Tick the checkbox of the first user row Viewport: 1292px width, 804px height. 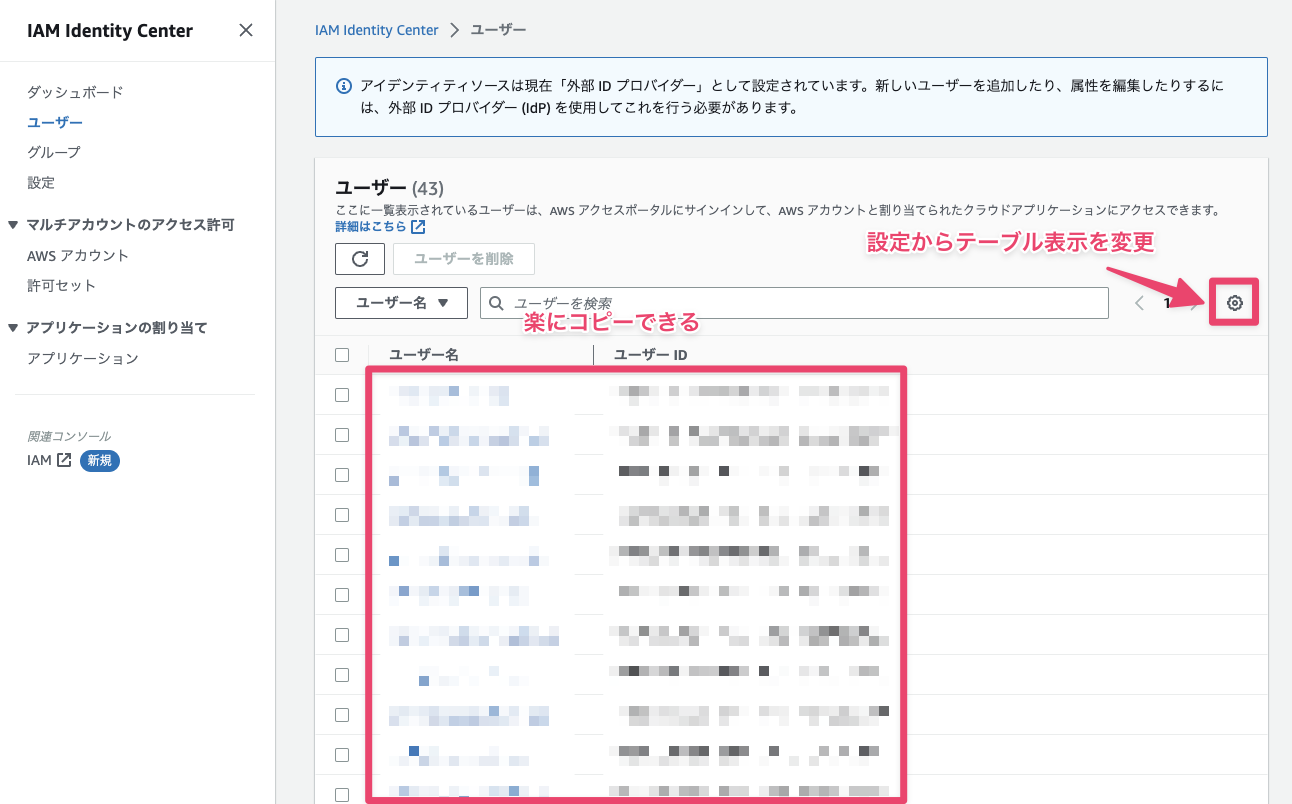tap(342, 395)
